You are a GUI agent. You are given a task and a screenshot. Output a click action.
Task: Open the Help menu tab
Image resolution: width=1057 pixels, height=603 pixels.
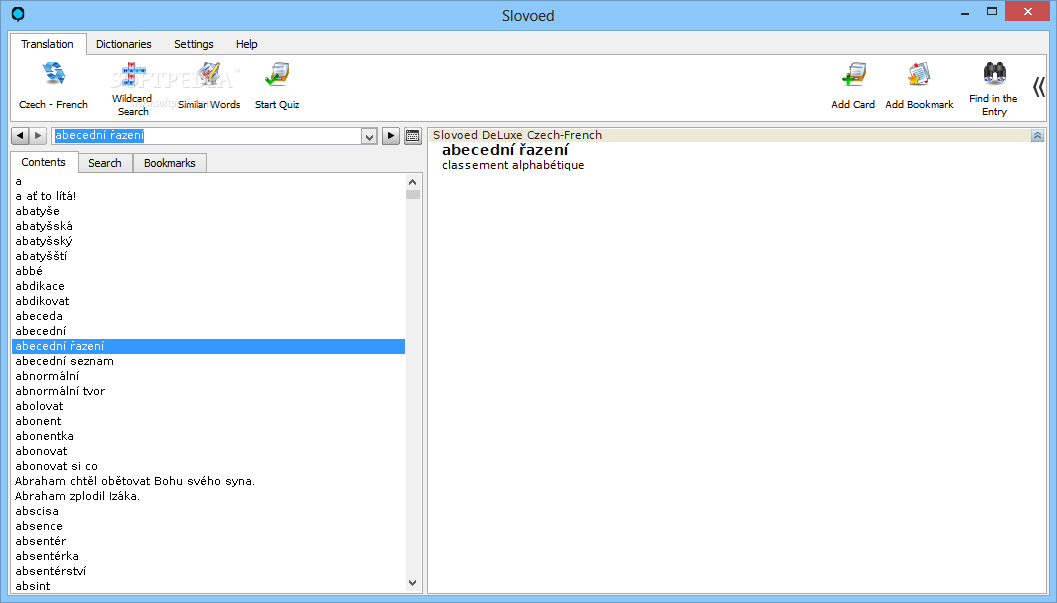click(x=246, y=44)
